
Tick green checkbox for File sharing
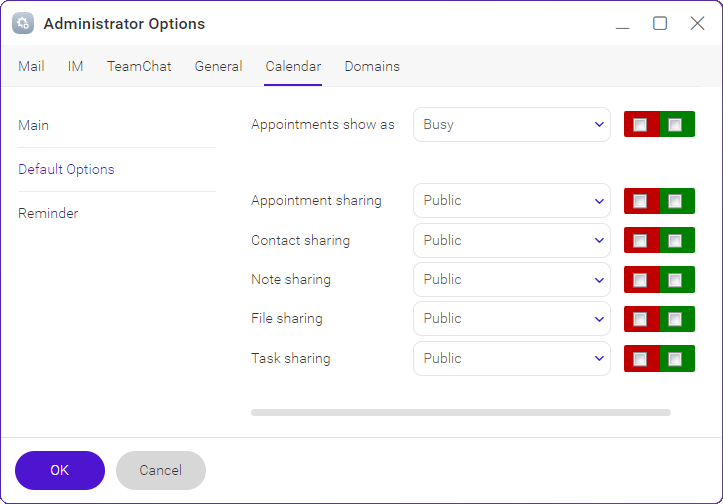675,319
